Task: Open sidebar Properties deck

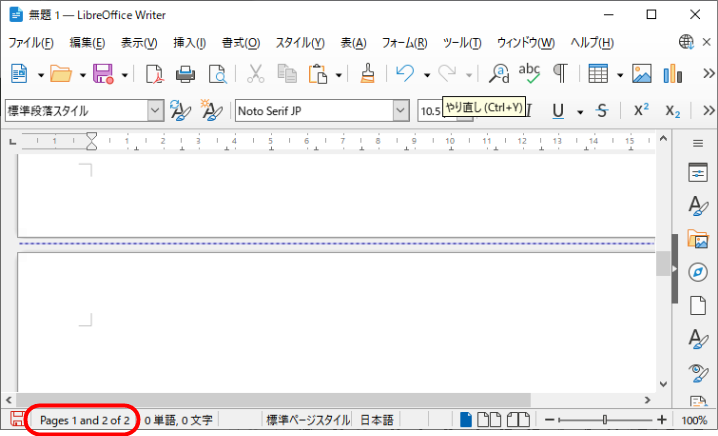Action: [x=698, y=173]
